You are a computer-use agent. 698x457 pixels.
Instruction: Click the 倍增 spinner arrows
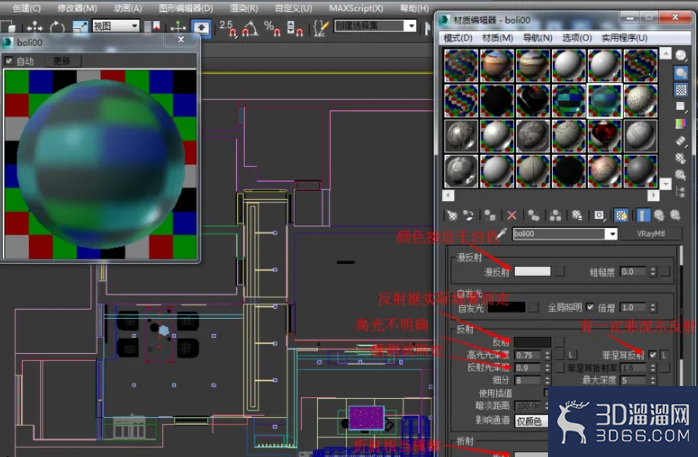(x=653, y=307)
